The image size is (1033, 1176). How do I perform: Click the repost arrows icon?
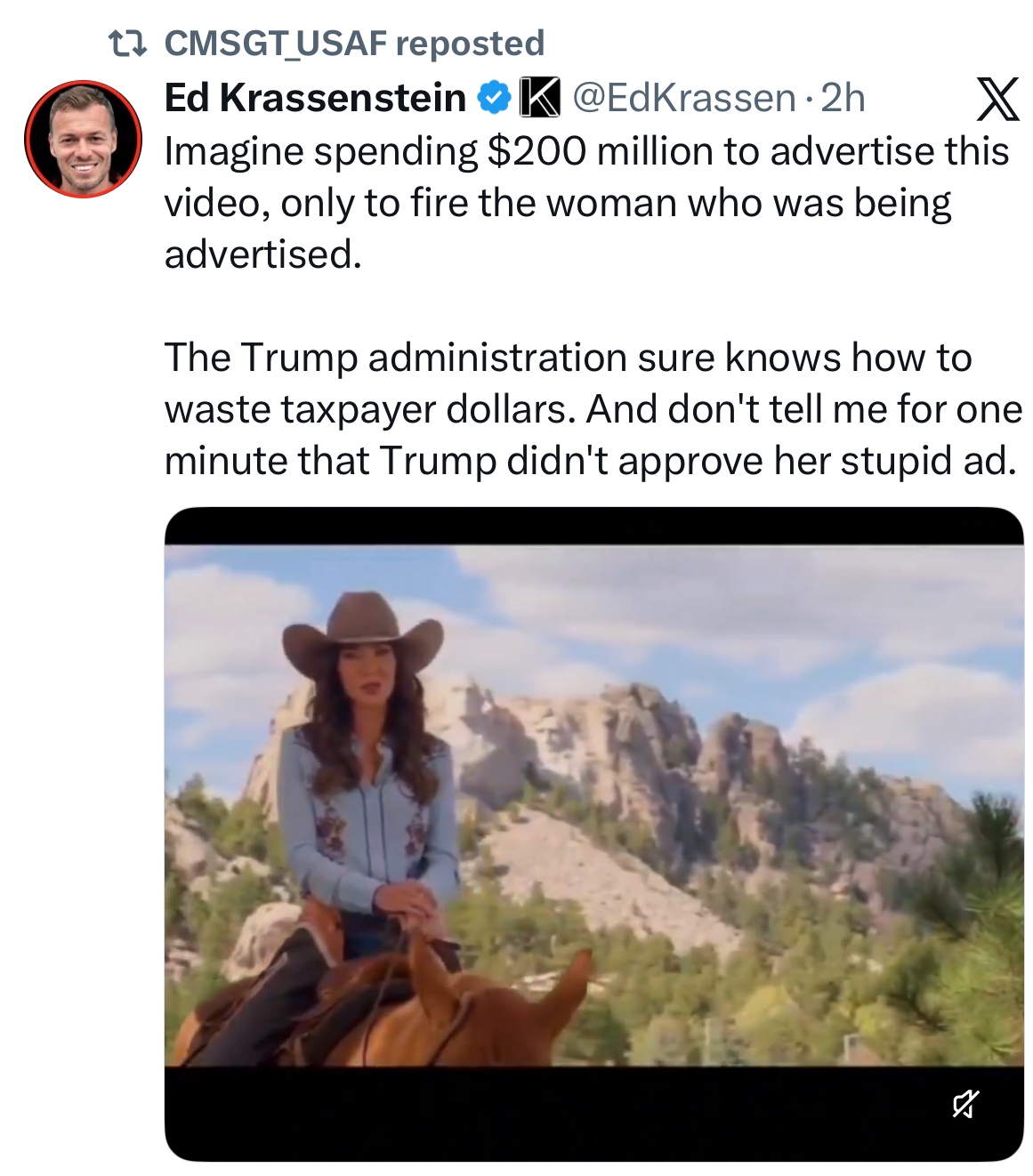pyautogui.click(x=126, y=42)
